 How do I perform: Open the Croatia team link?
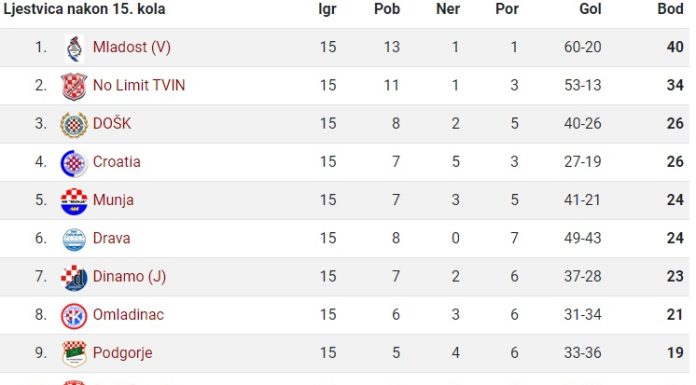(117, 162)
